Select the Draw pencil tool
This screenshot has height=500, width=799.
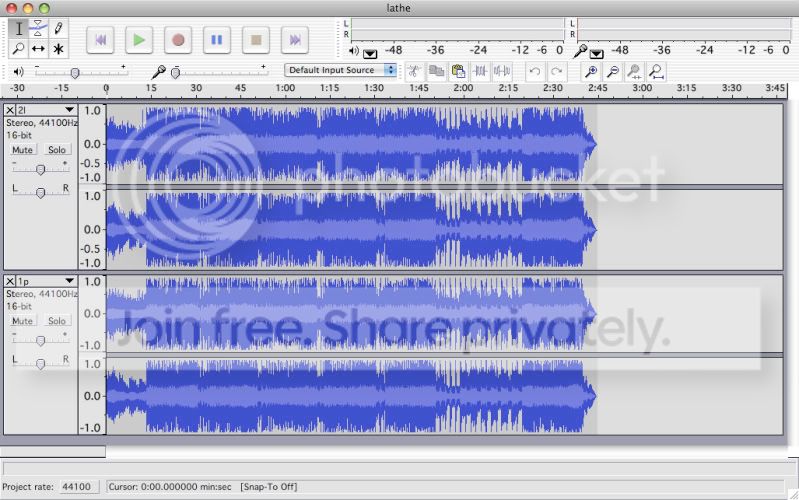[58, 29]
